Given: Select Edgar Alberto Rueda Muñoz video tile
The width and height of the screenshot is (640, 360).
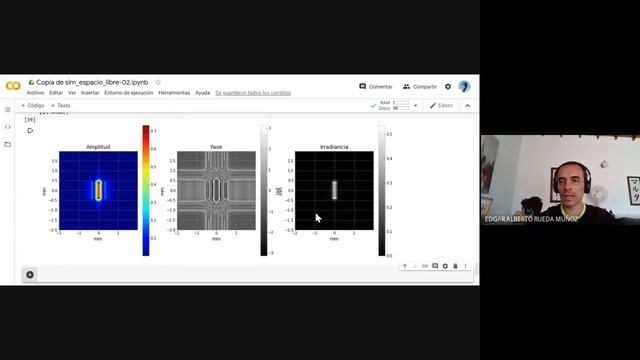Looking at the screenshot, I should point(560,180).
